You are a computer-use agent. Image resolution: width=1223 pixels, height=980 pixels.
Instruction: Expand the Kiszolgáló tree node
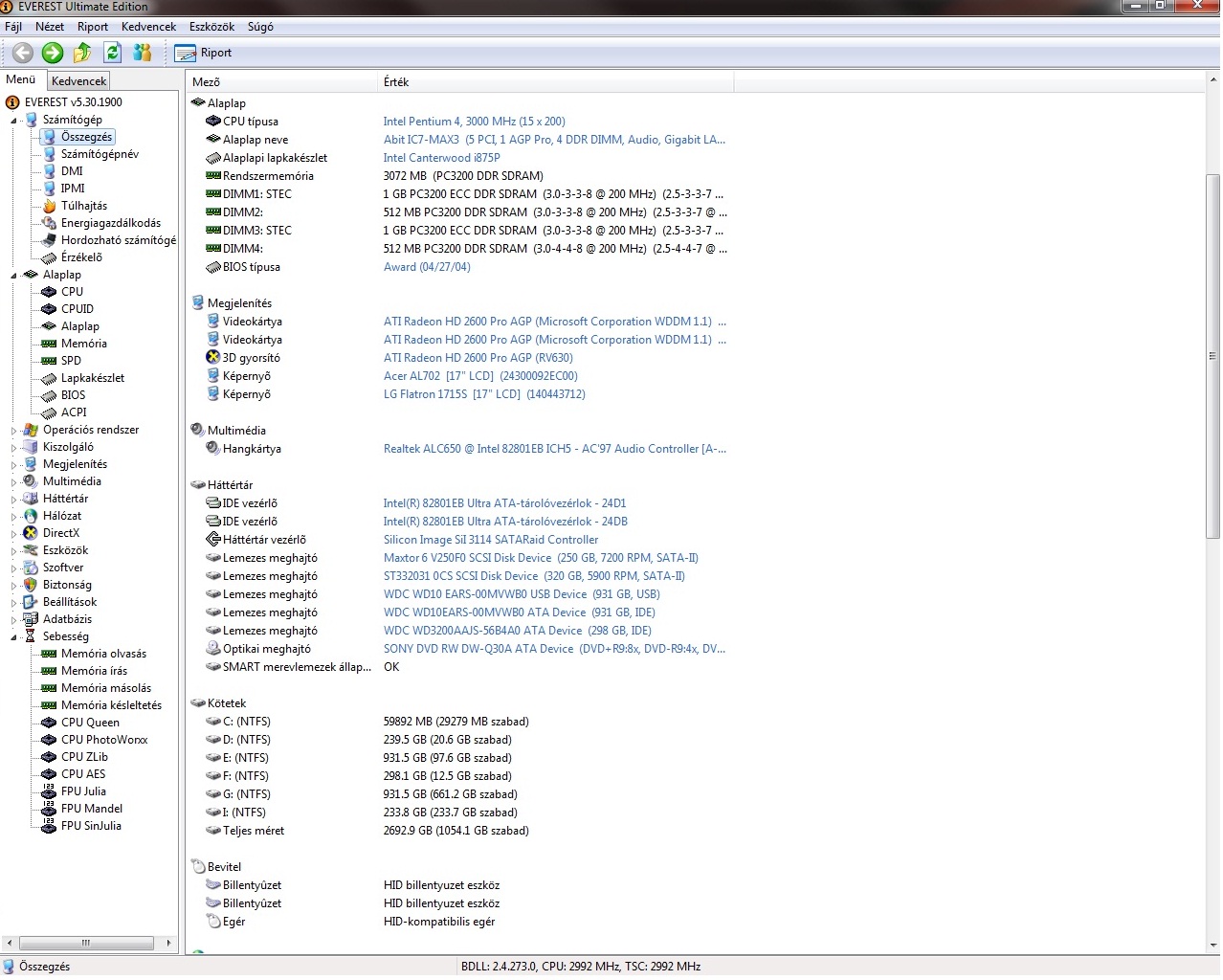click(x=14, y=448)
